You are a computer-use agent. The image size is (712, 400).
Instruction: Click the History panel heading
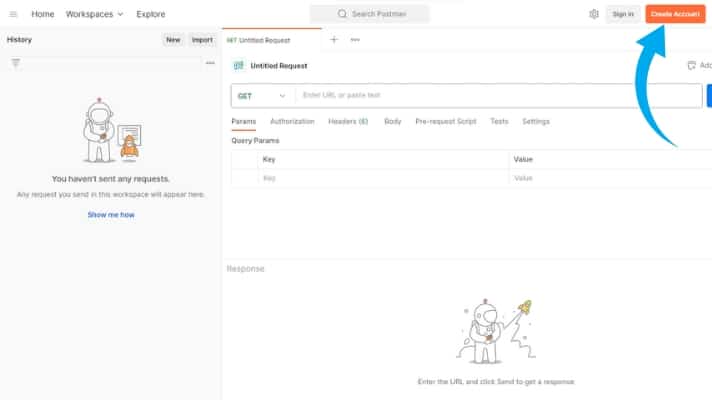coord(19,40)
